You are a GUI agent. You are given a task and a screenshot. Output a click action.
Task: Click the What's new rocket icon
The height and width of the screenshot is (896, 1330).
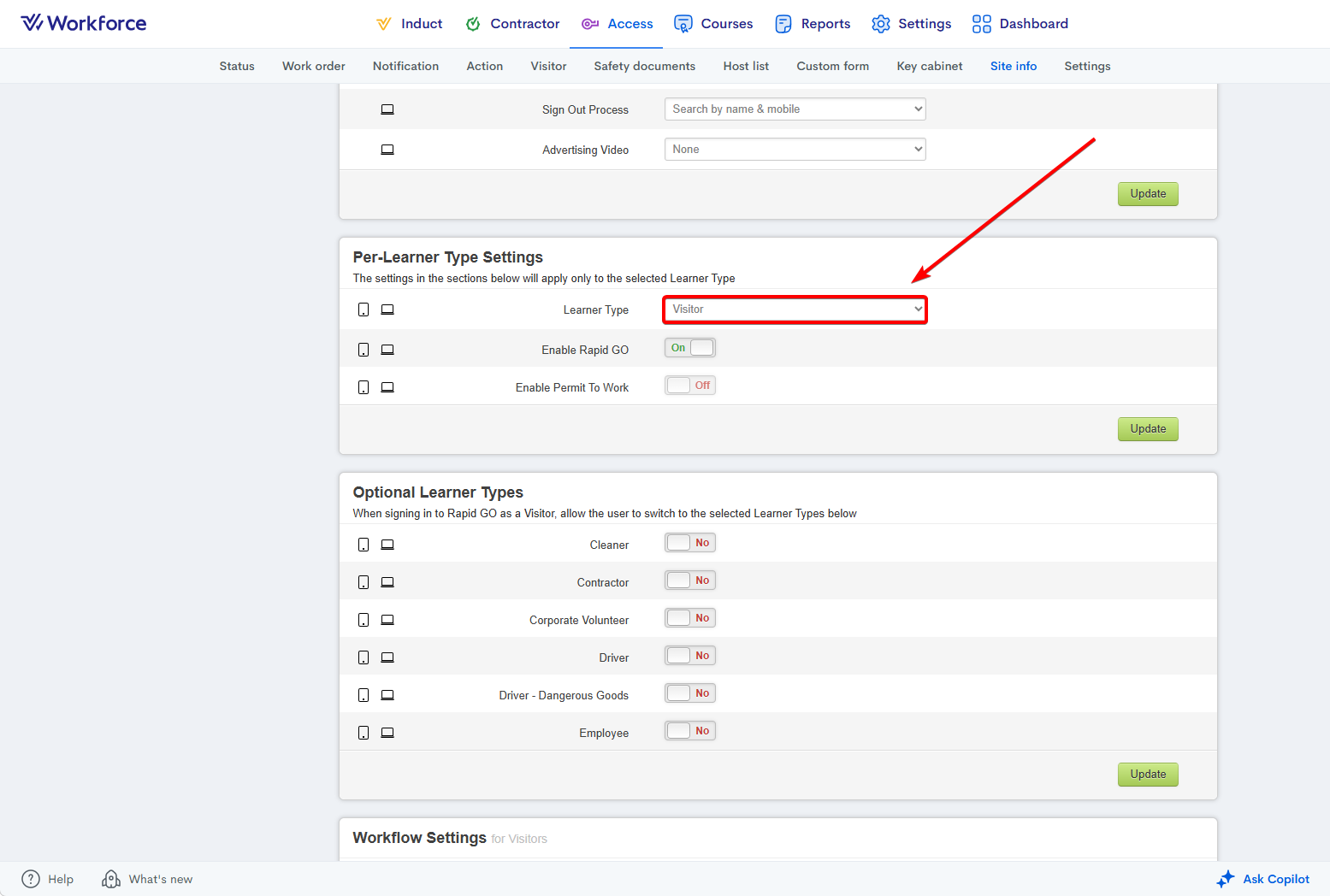tap(111, 879)
